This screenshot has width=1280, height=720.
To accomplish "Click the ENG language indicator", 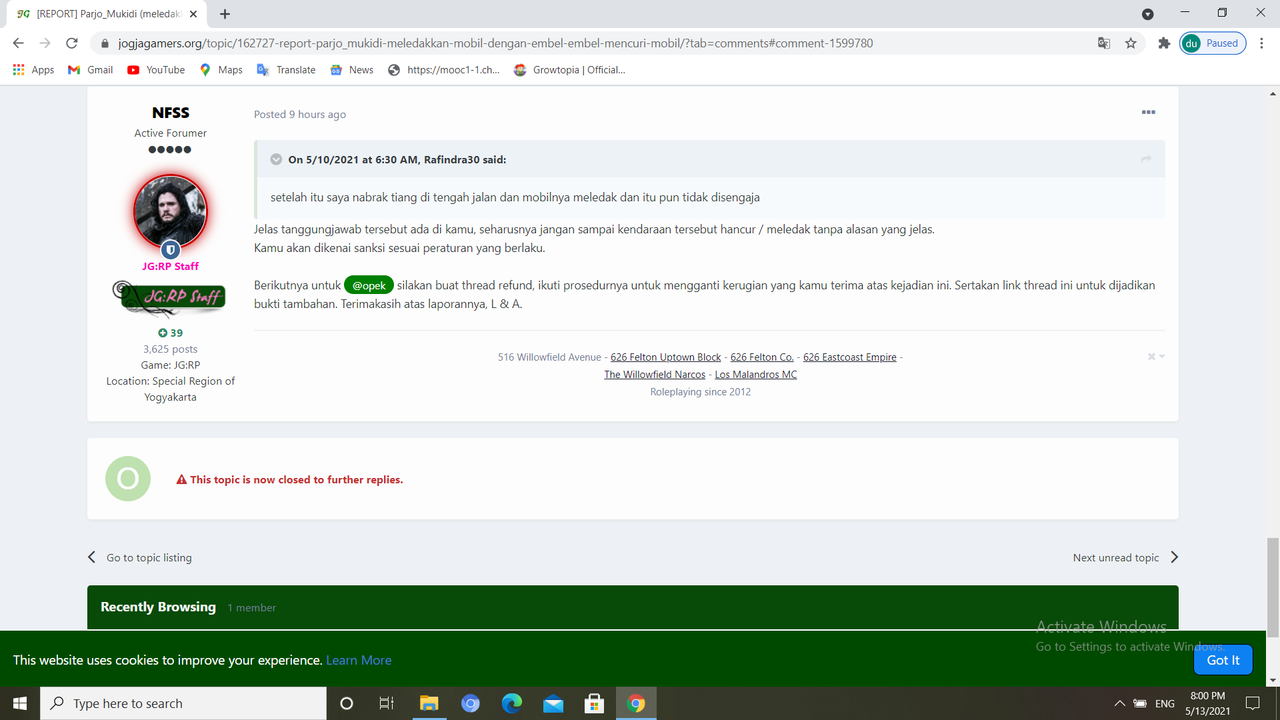I will coord(1165,704).
